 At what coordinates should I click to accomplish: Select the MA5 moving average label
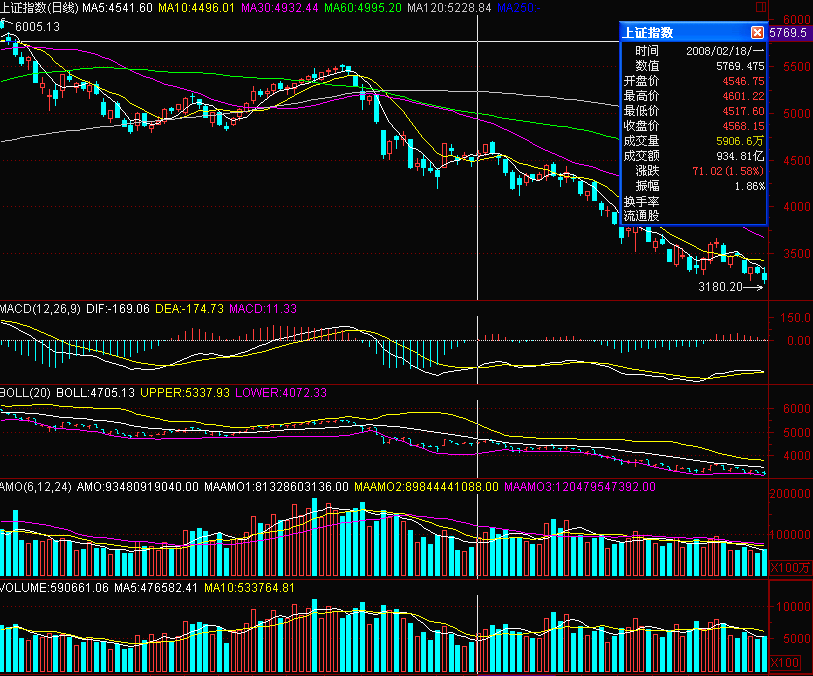coord(117,7)
